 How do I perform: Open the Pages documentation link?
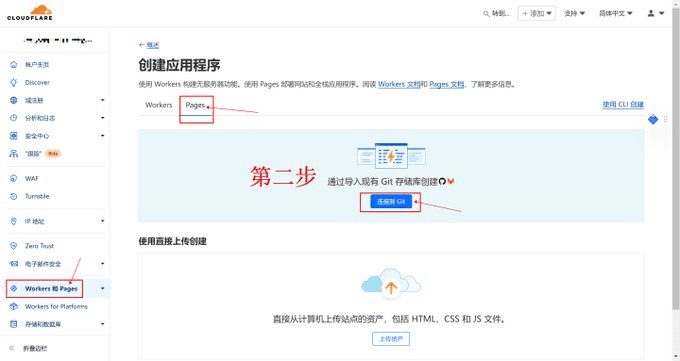coord(446,84)
